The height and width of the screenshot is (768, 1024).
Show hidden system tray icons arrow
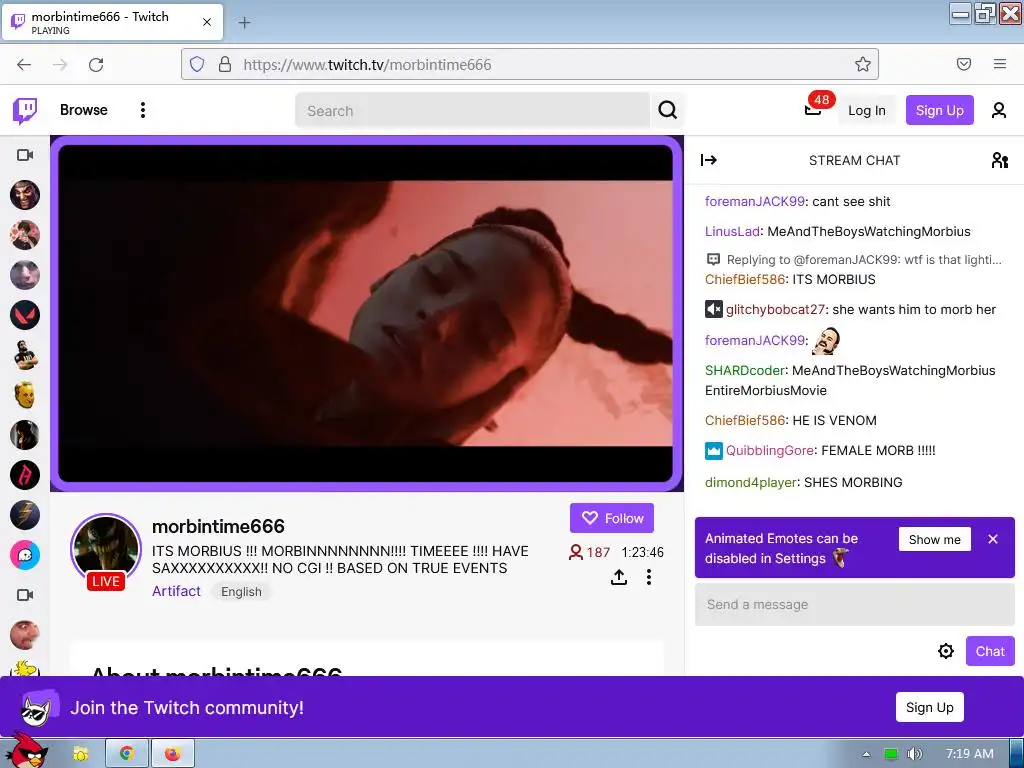(866, 754)
